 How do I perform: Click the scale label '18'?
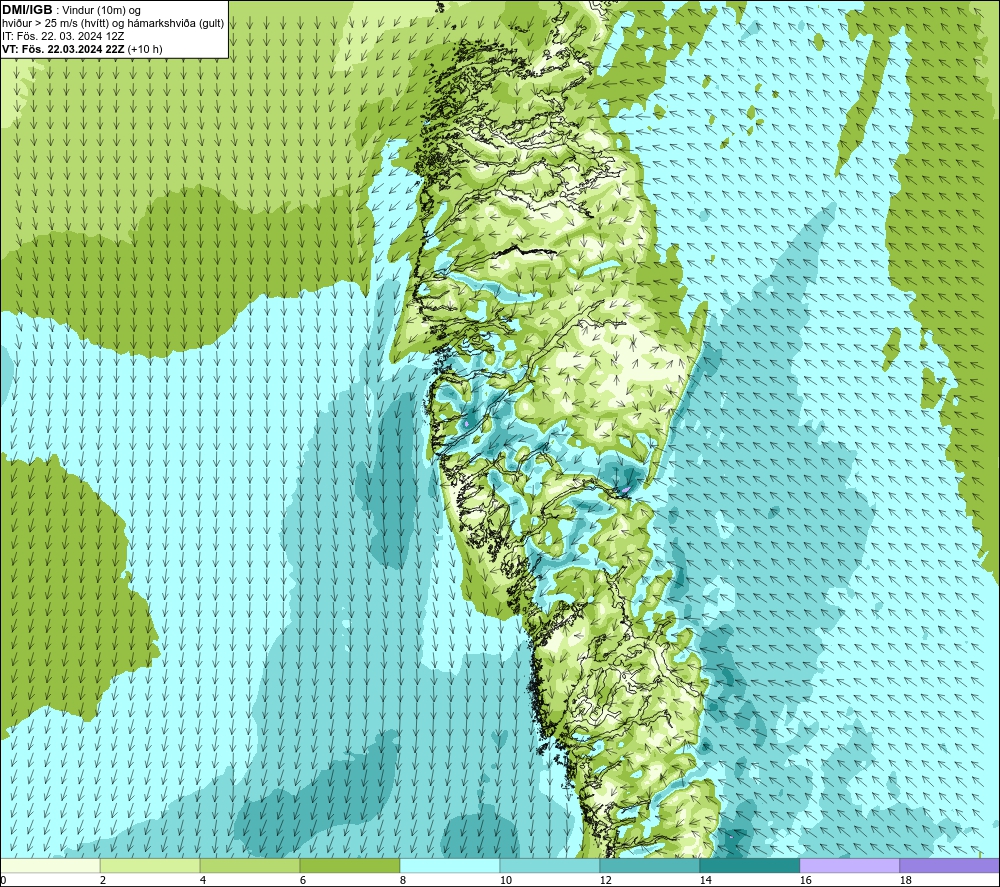(x=905, y=881)
